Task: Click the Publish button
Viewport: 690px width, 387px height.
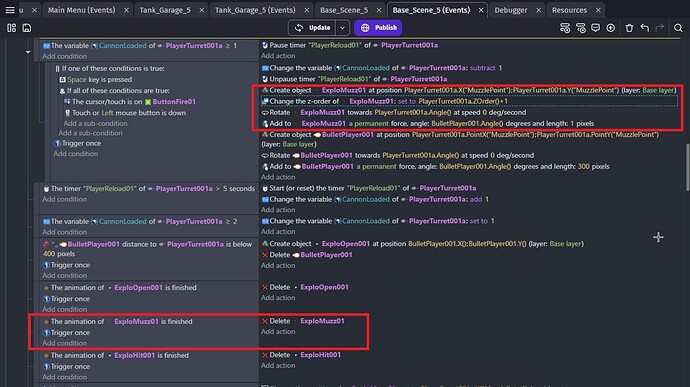Action: click(x=378, y=28)
